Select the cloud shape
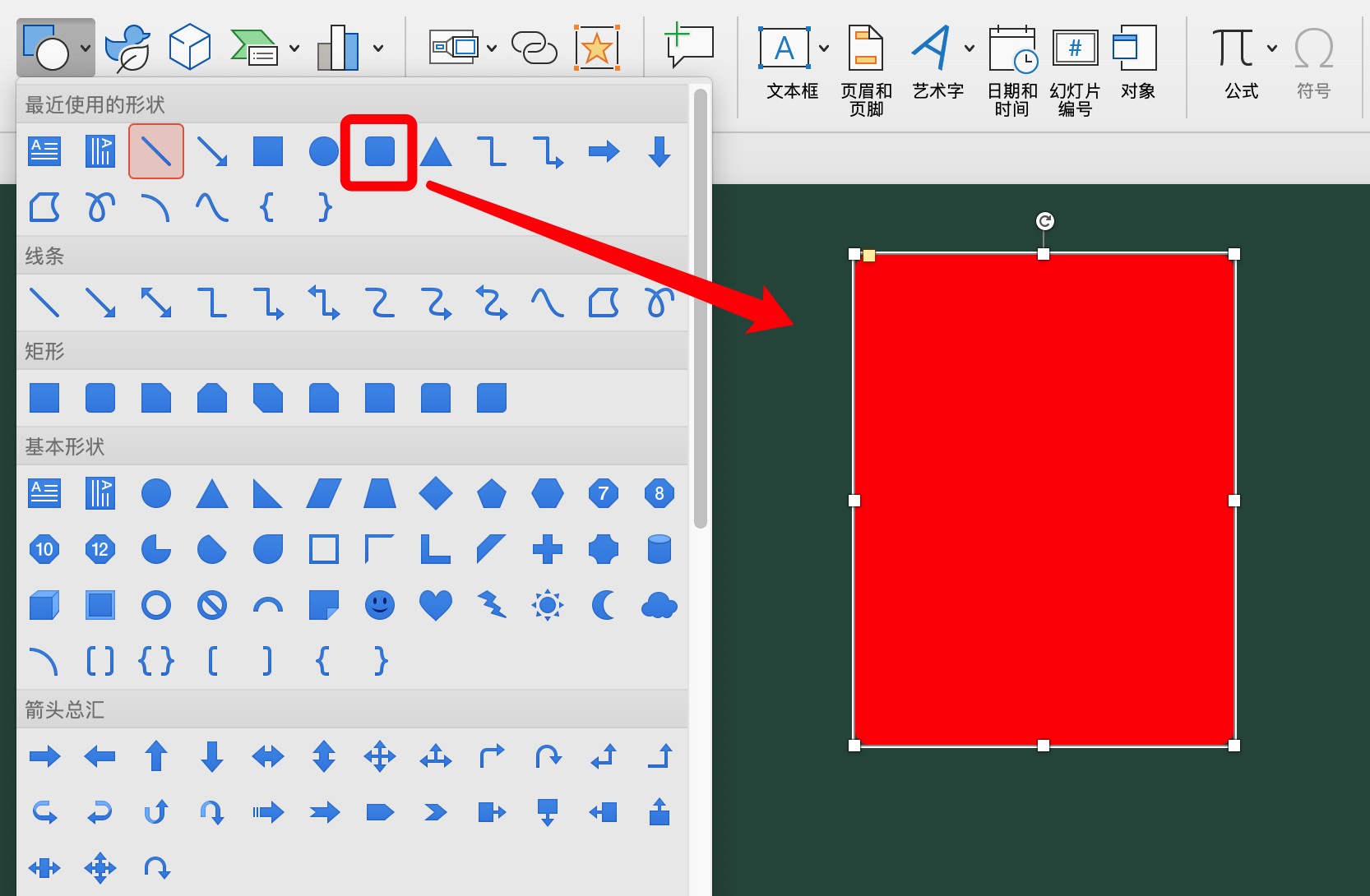The image size is (1370, 896). (659, 606)
